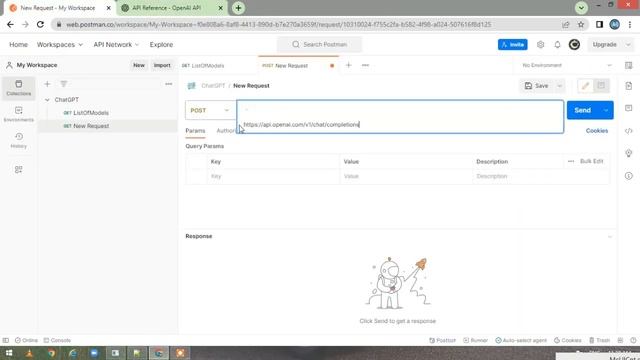640x360 pixels.
Task: Open the Save options dropdown arrow
Action: [x=560, y=86]
